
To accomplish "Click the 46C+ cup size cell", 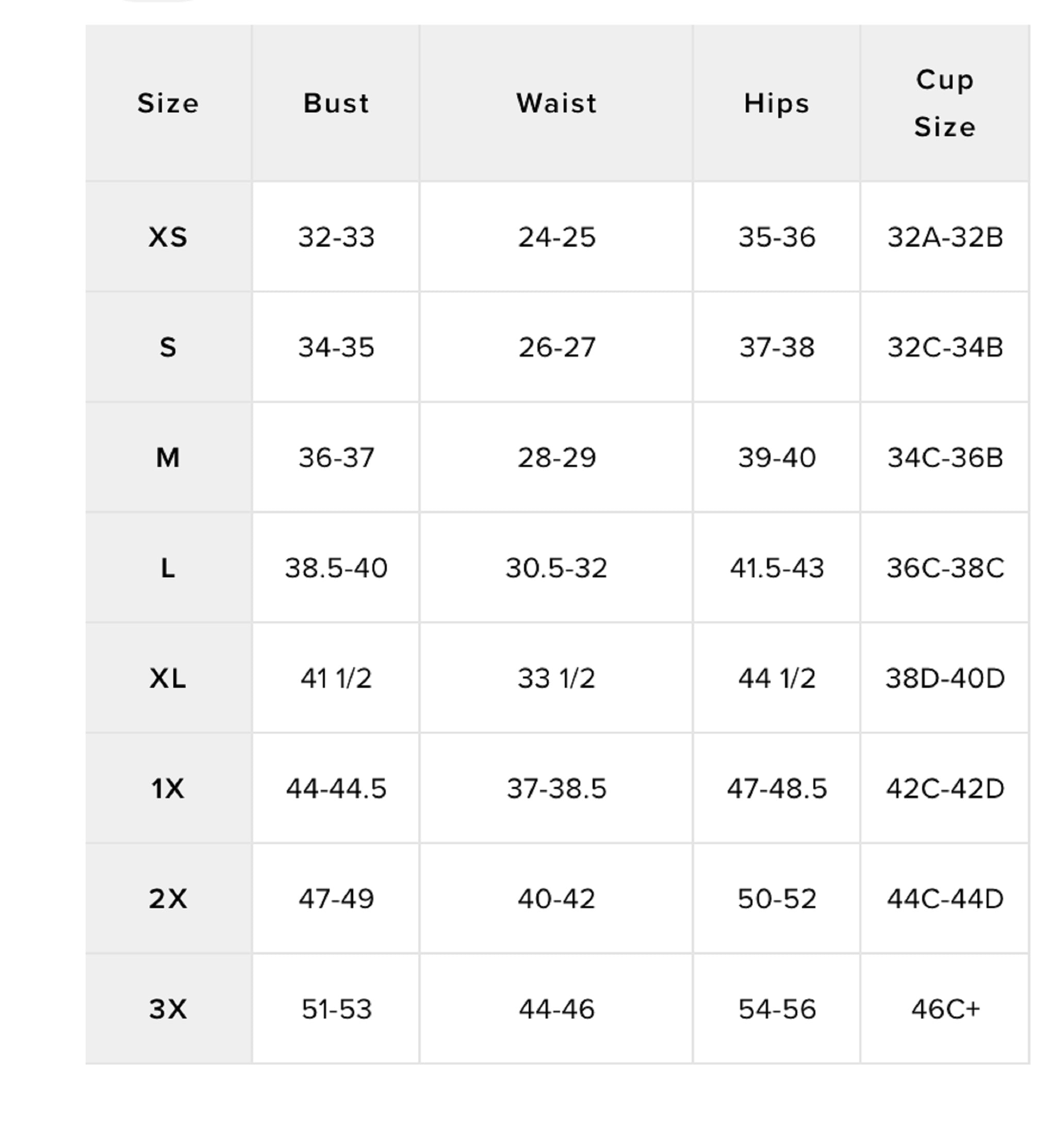I will (x=945, y=1009).
